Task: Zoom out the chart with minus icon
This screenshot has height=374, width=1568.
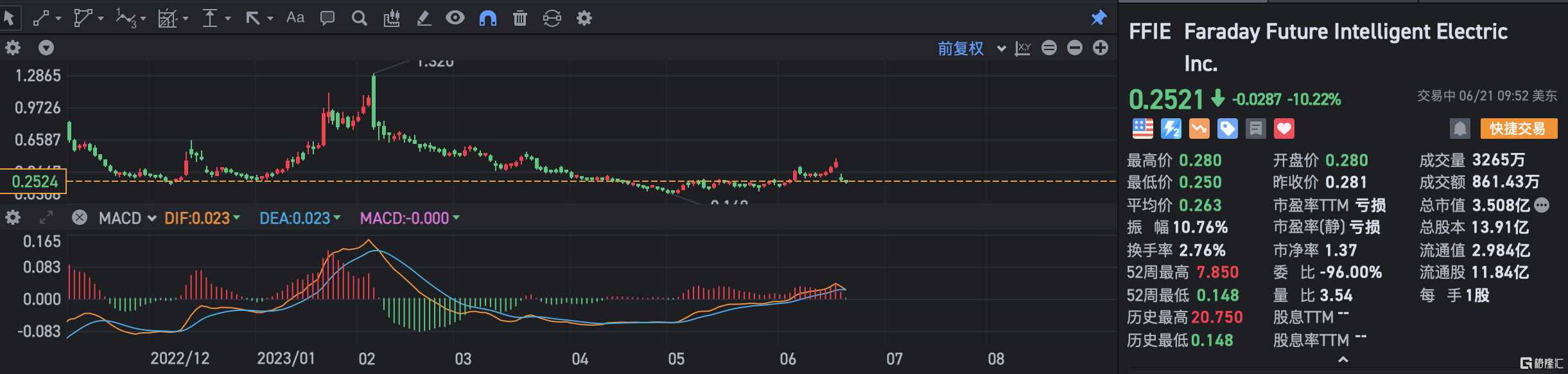Action: pos(1075,48)
